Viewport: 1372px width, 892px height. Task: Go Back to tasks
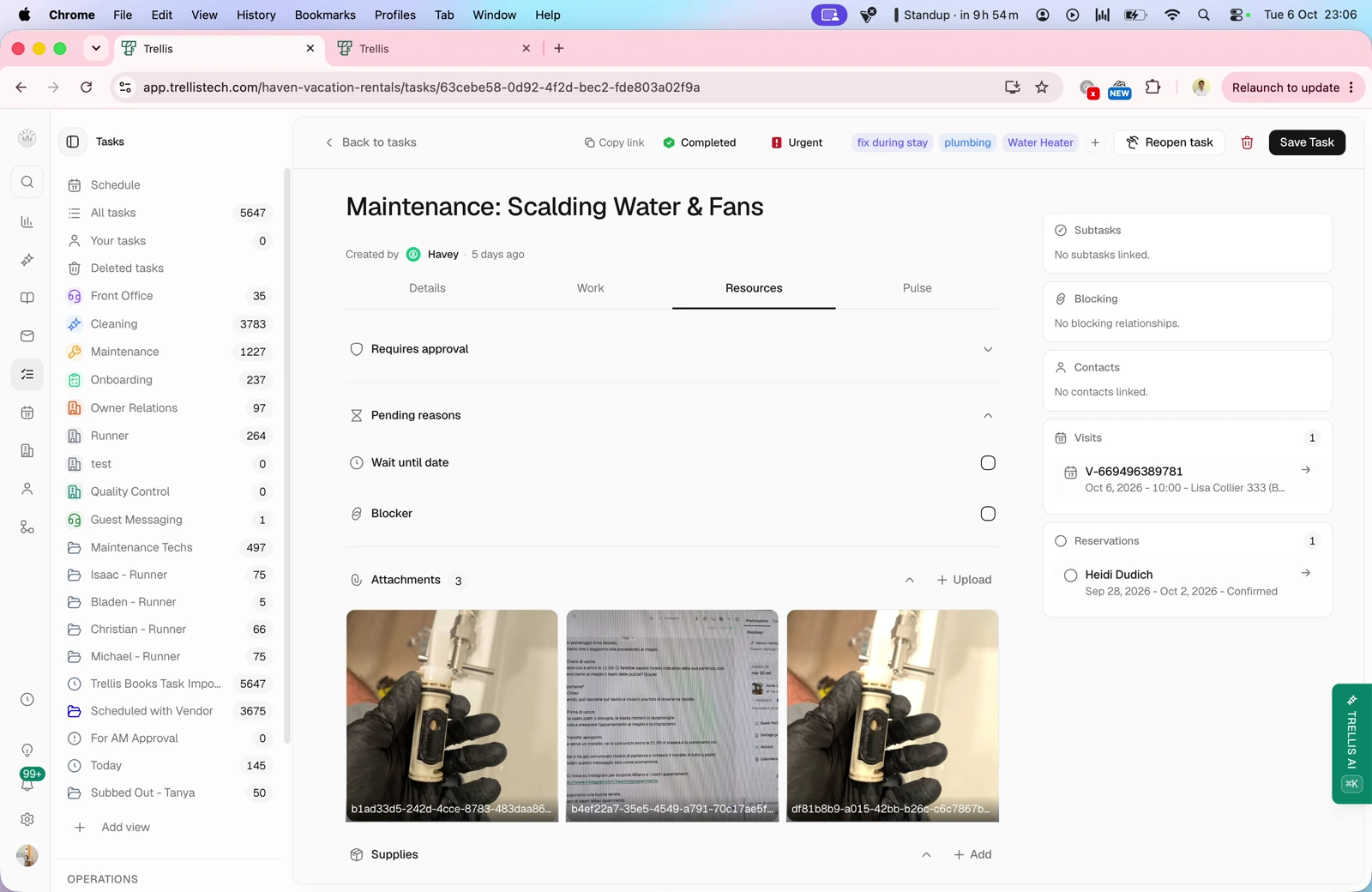(x=370, y=142)
